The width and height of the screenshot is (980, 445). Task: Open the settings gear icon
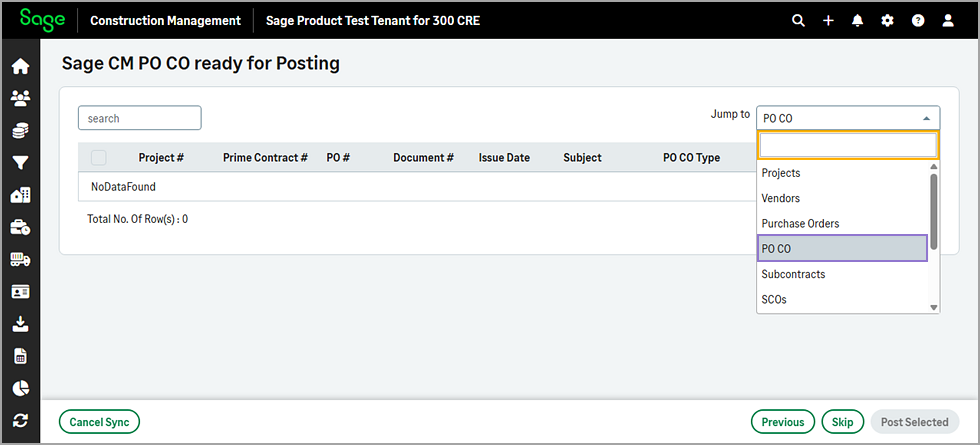click(888, 21)
